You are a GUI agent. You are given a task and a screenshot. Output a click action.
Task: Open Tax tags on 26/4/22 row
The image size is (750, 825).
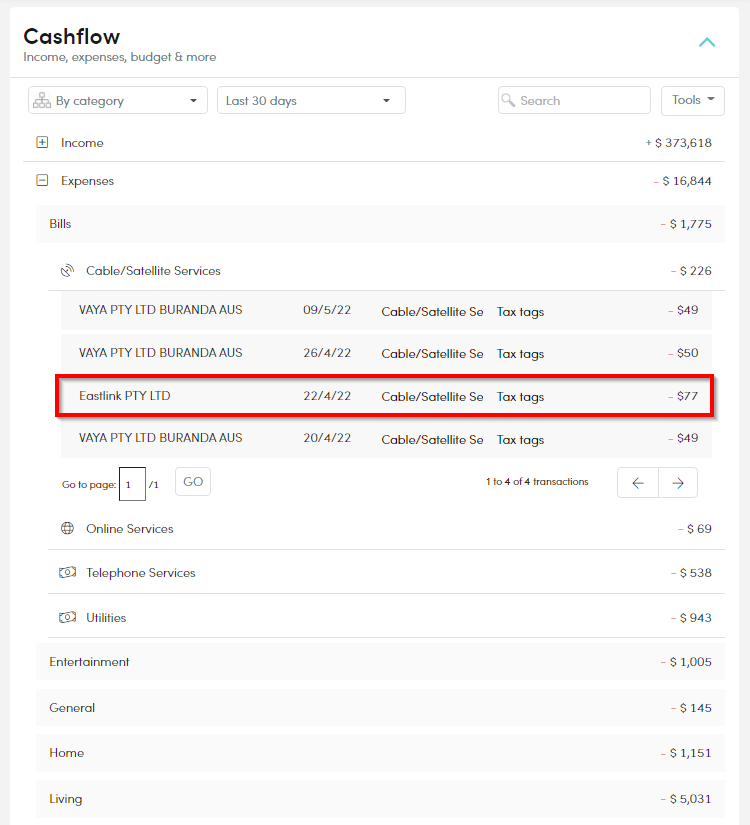[521, 354]
